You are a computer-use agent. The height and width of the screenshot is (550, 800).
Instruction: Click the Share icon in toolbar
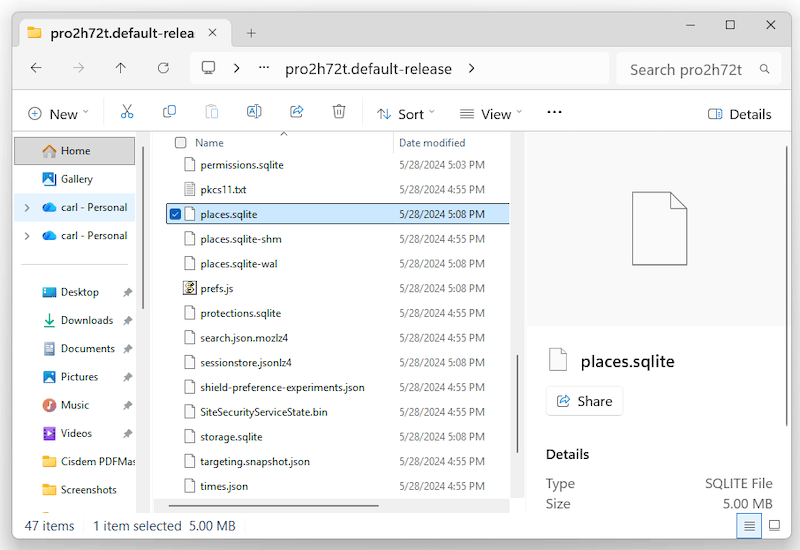(x=296, y=111)
